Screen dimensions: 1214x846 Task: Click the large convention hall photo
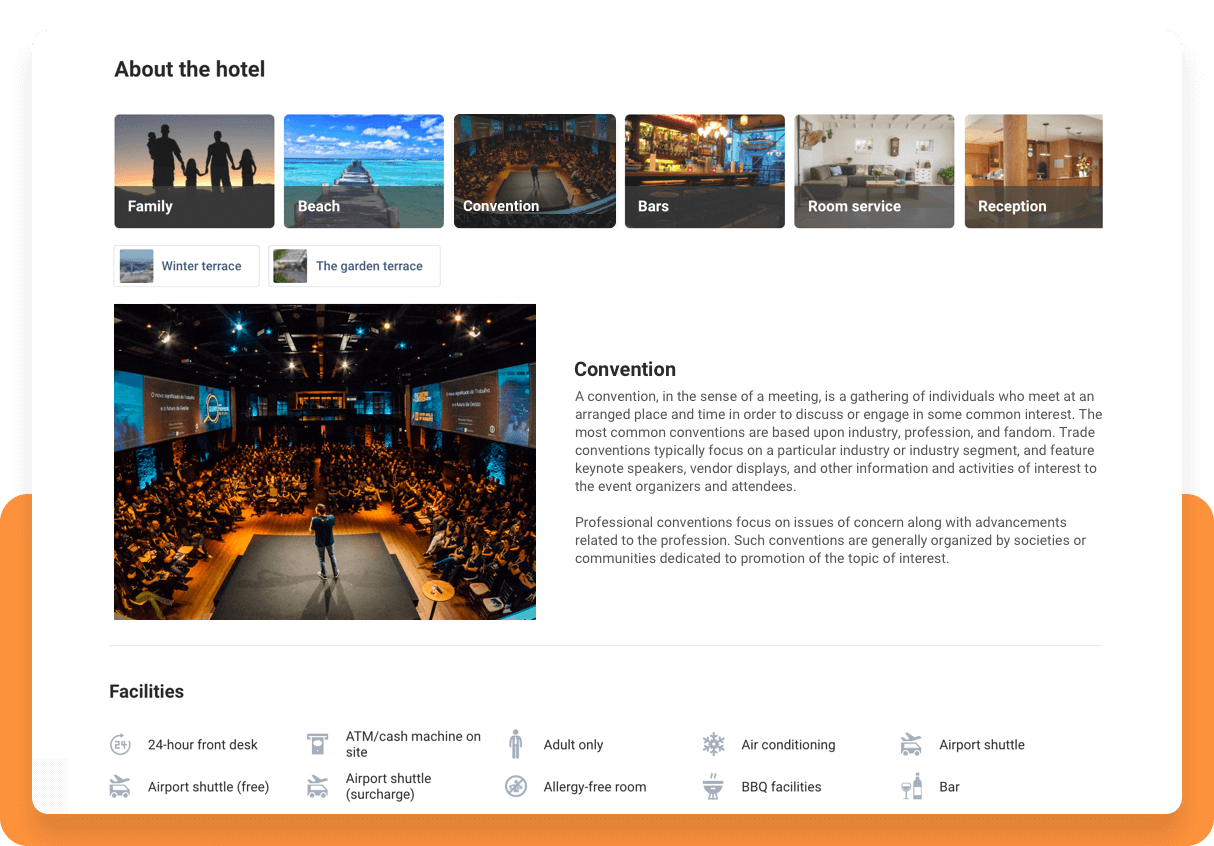pos(325,462)
